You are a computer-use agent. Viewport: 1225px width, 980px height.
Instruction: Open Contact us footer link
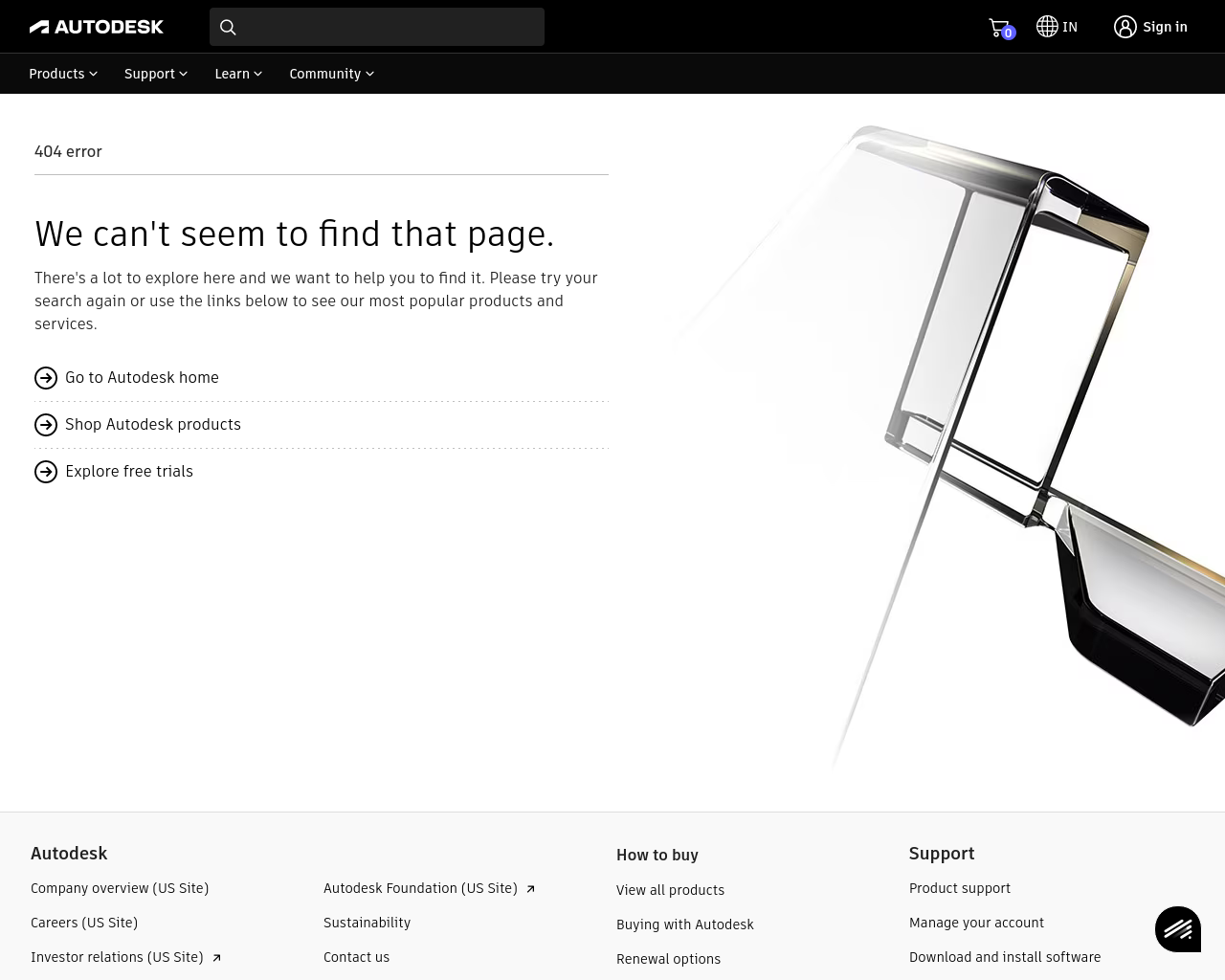click(356, 957)
